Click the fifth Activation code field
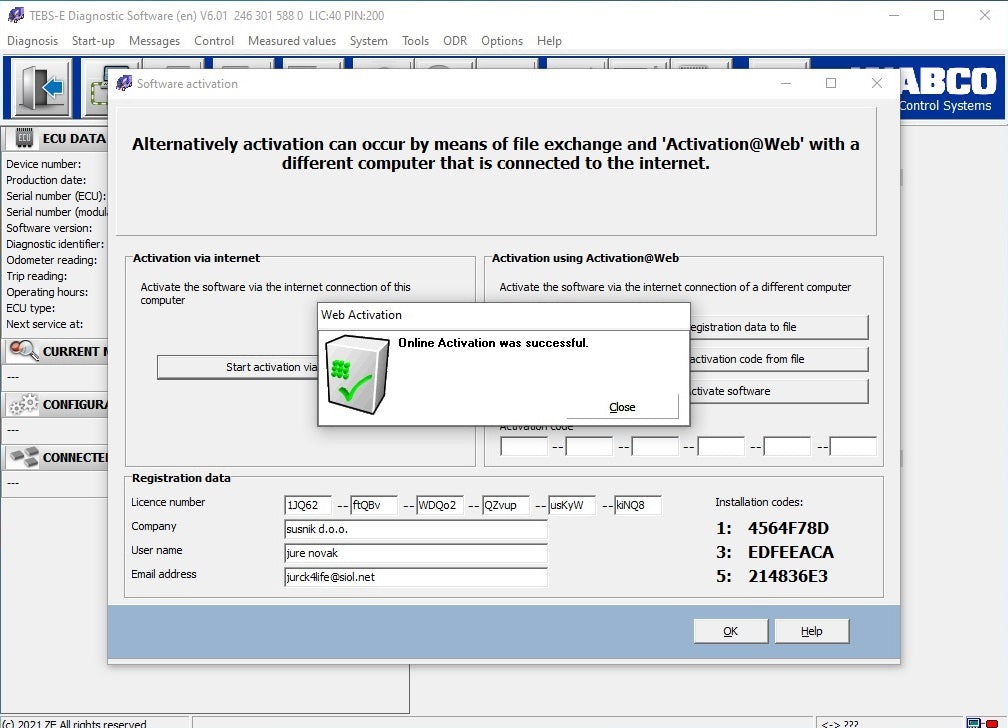1008x728 pixels. point(788,446)
